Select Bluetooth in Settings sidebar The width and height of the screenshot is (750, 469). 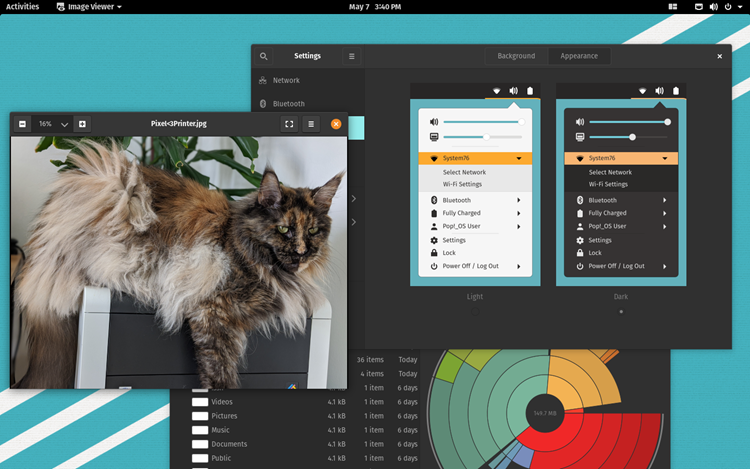(x=308, y=104)
